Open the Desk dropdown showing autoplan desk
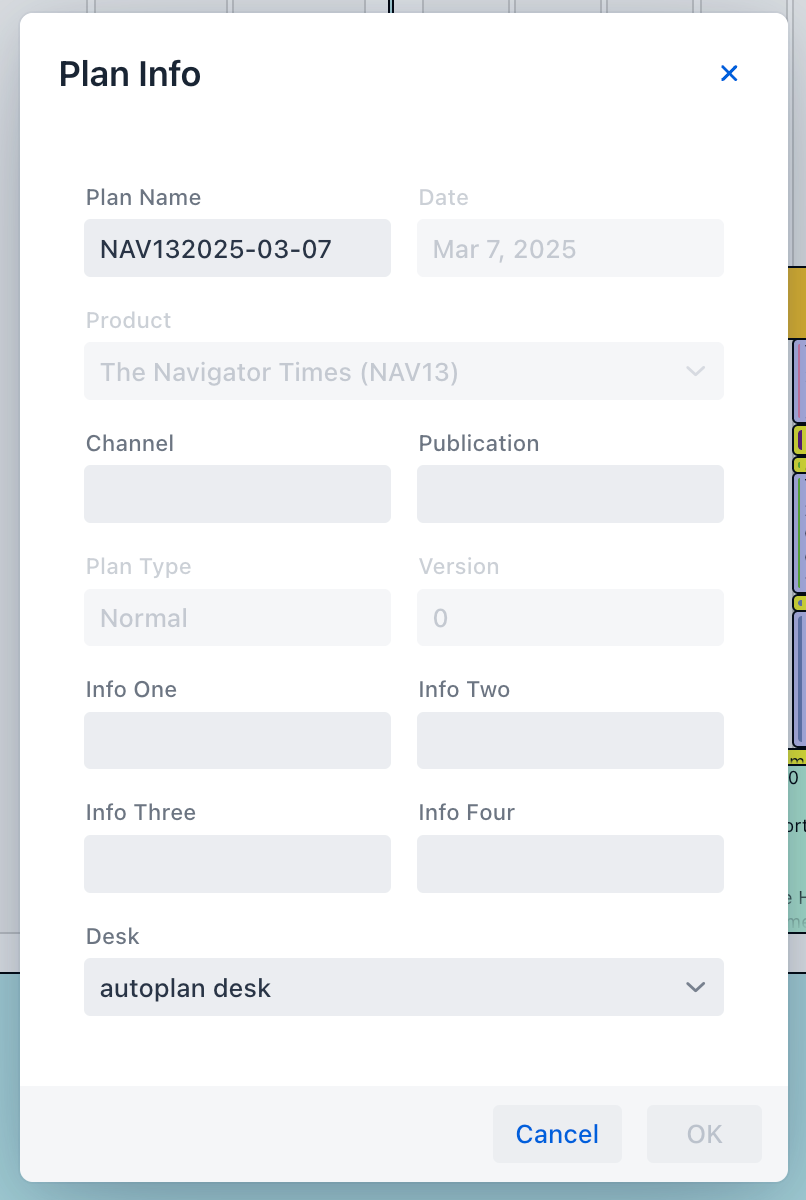The image size is (806, 1200). pos(403,988)
